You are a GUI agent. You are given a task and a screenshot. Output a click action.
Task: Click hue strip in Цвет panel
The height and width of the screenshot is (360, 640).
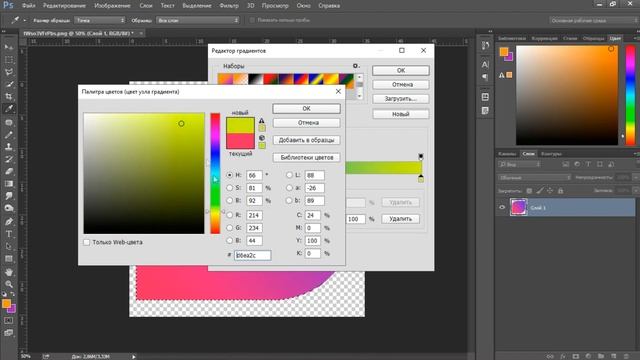point(630,95)
